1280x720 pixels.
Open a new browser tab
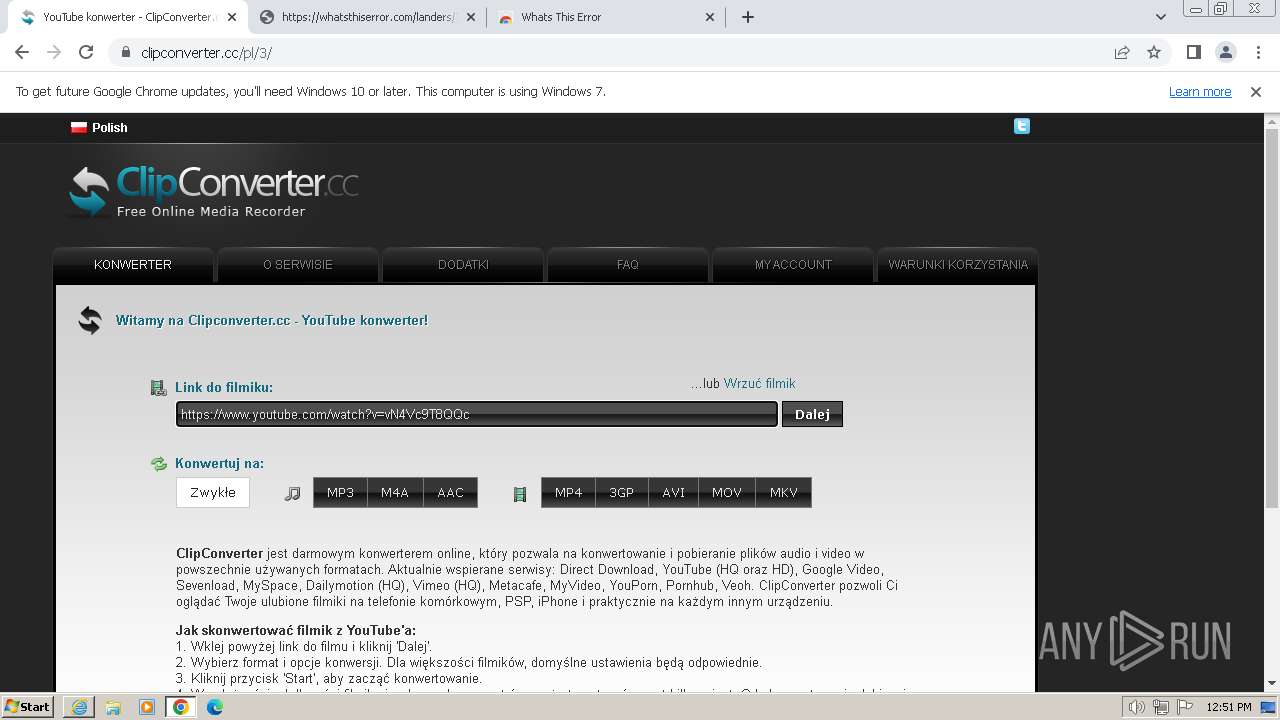click(x=747, y=17)
